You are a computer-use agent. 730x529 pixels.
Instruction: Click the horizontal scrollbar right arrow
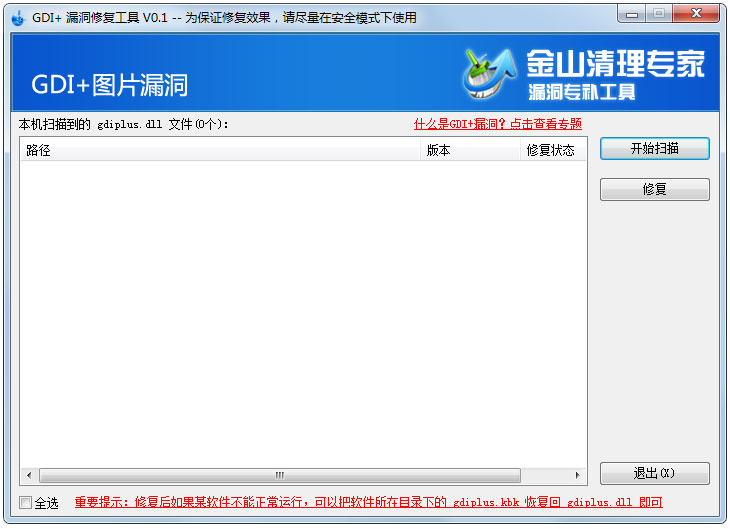point(577,475)
